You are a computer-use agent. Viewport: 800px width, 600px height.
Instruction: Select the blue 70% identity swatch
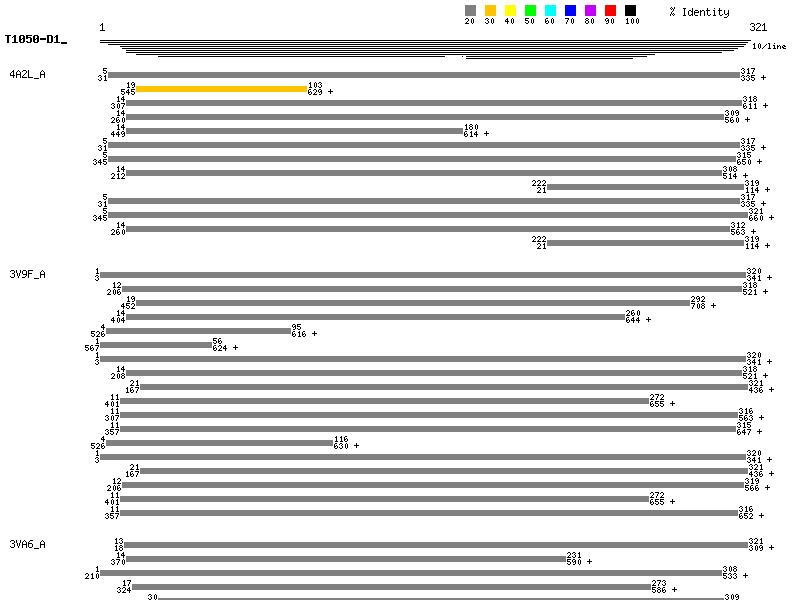pos(570,10)
